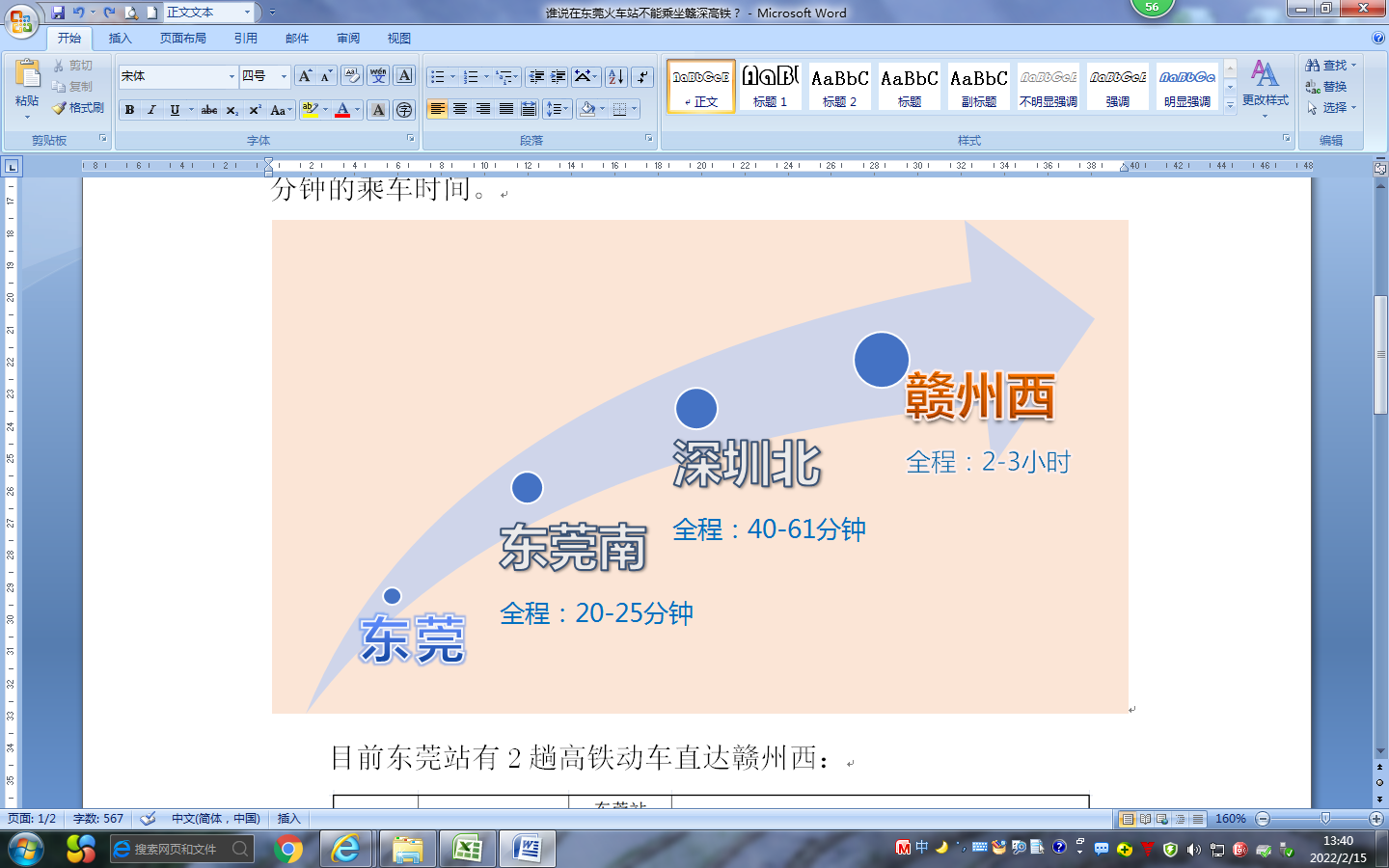Create new blank document icon
This screenshot has width=1389, height=868.
pos(151,13)
